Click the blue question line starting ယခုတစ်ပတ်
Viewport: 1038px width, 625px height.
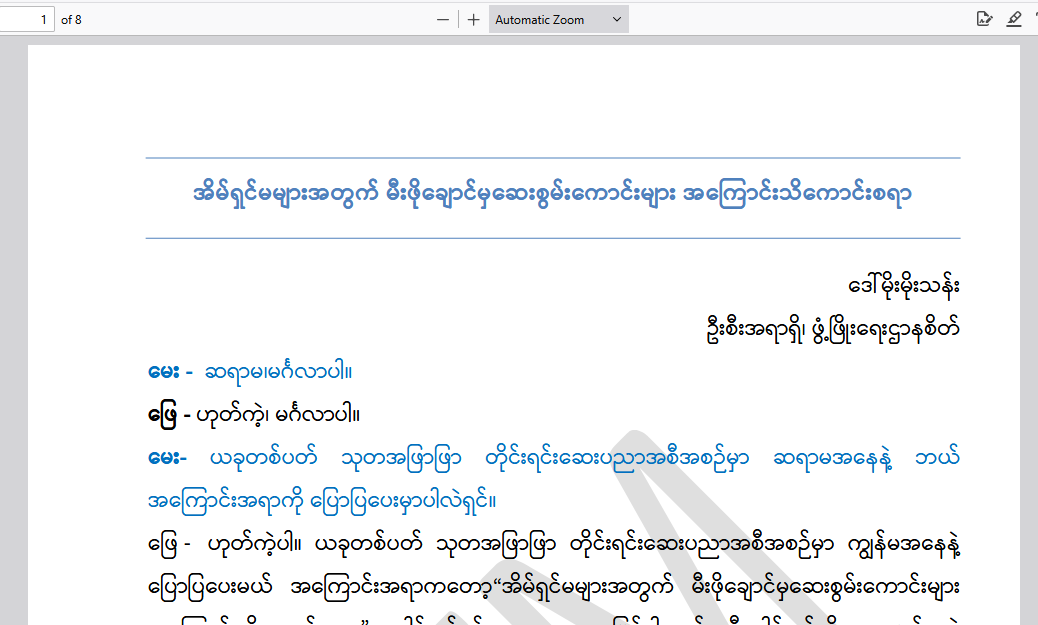[x=554, y=458]
